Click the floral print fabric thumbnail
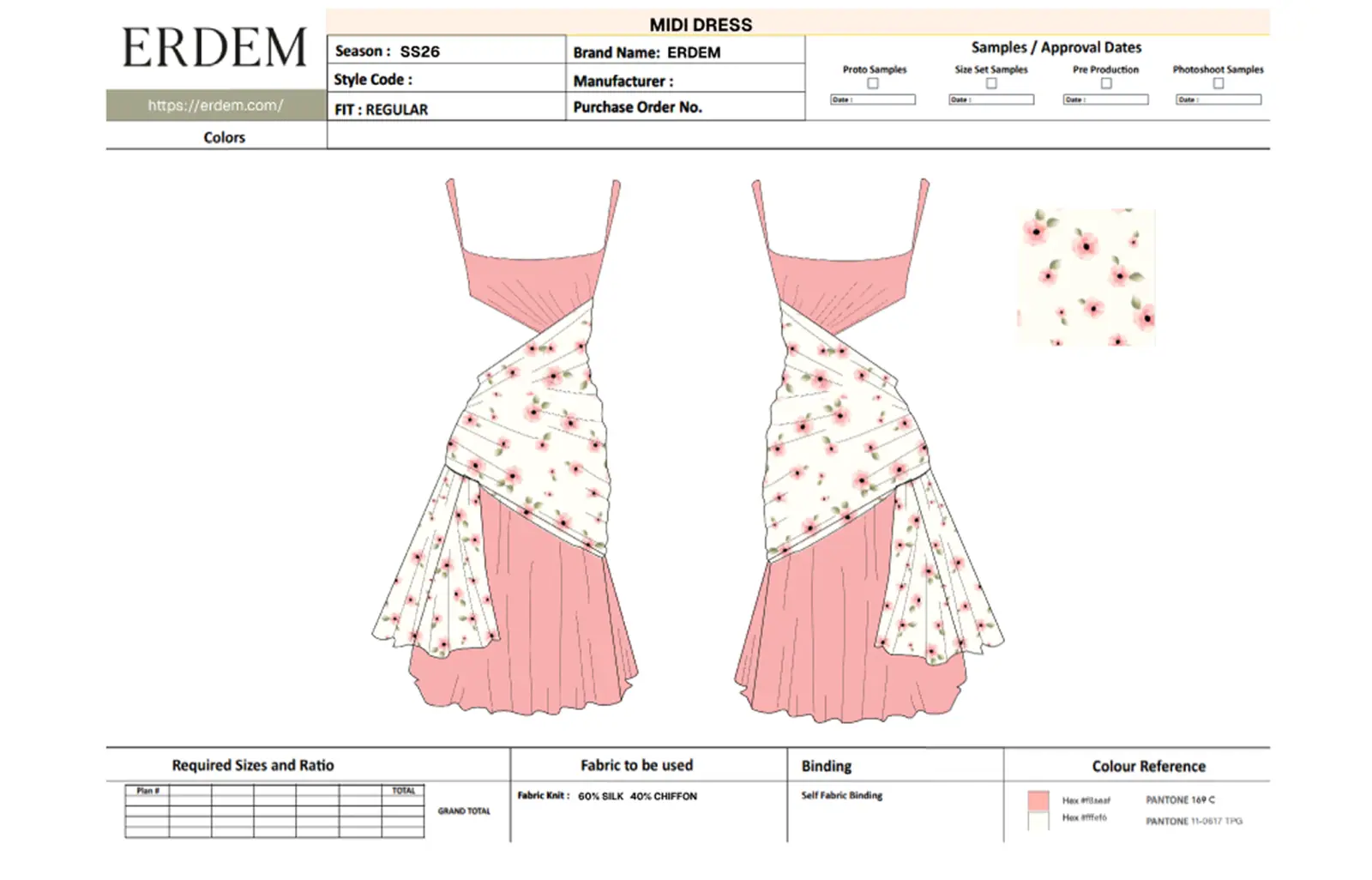This screenshot has height=880, width=1372. click(1086, 276)
